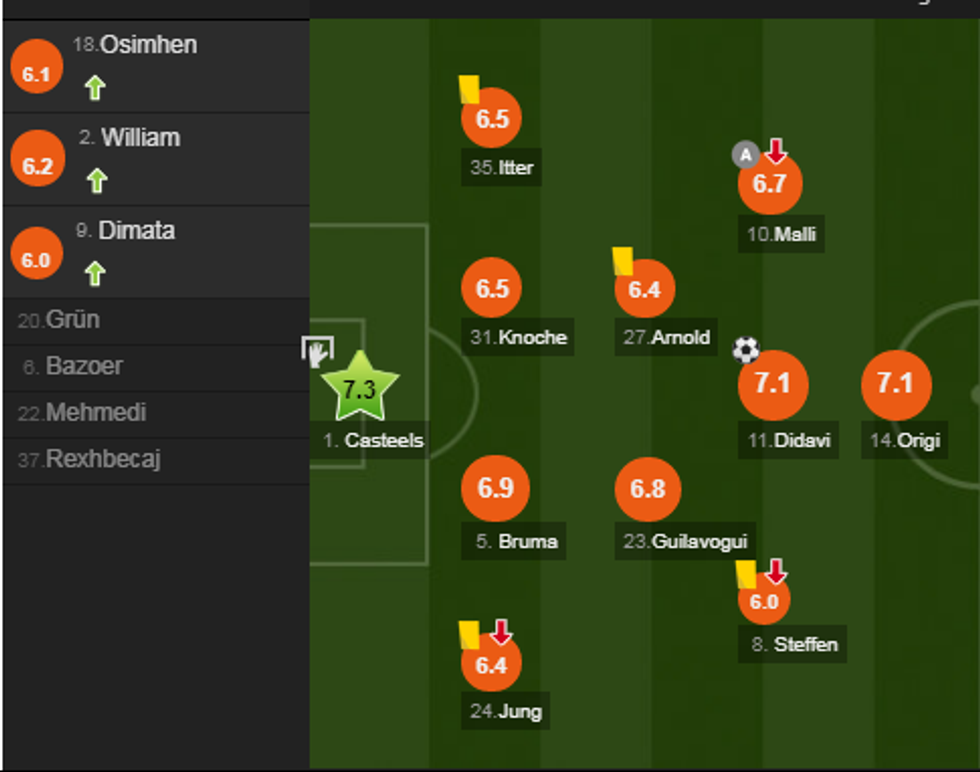
Task: Click Malli's assist badge icon
Action: 744,154
